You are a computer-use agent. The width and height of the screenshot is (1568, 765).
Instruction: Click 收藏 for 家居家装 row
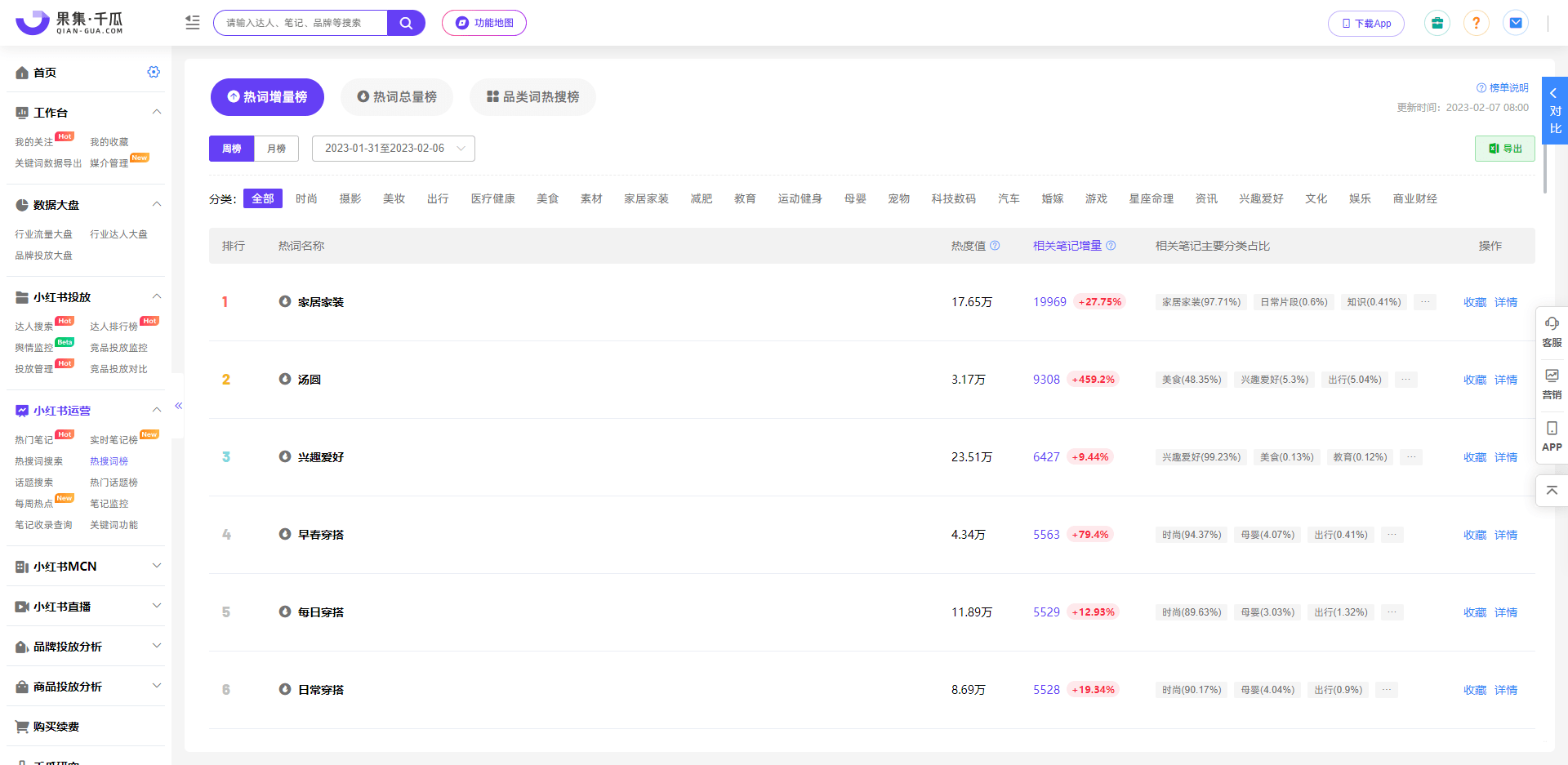point(1475,302)
